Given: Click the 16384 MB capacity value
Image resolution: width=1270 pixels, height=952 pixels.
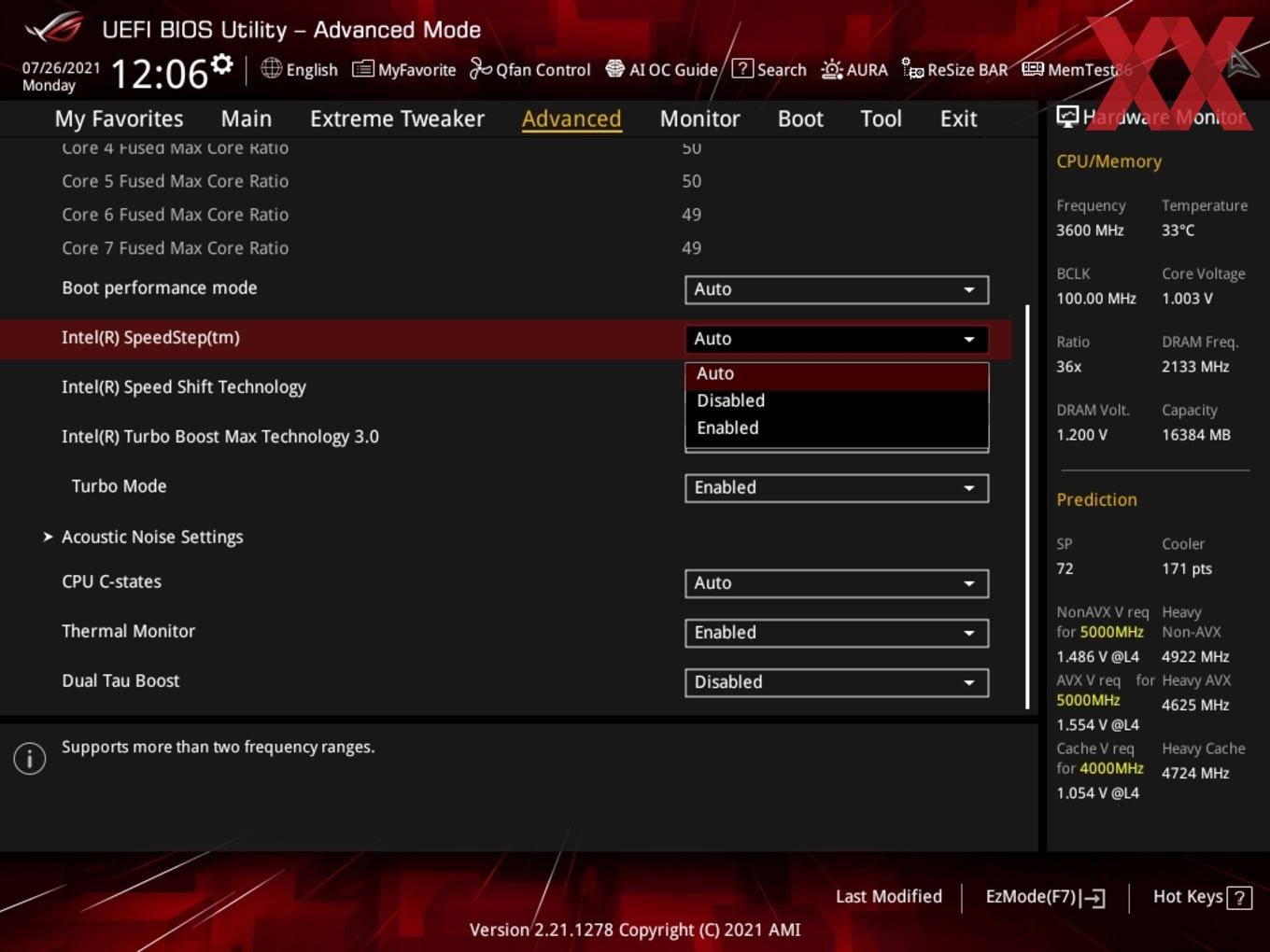Looking at the screenshot, I should [1196, 435].
